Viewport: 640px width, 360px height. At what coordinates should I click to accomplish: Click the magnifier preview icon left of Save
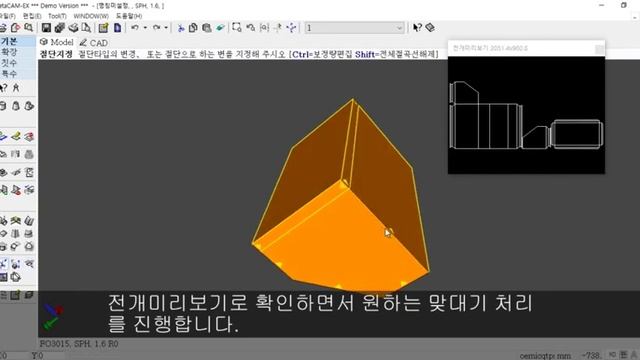tap(28, 28)
